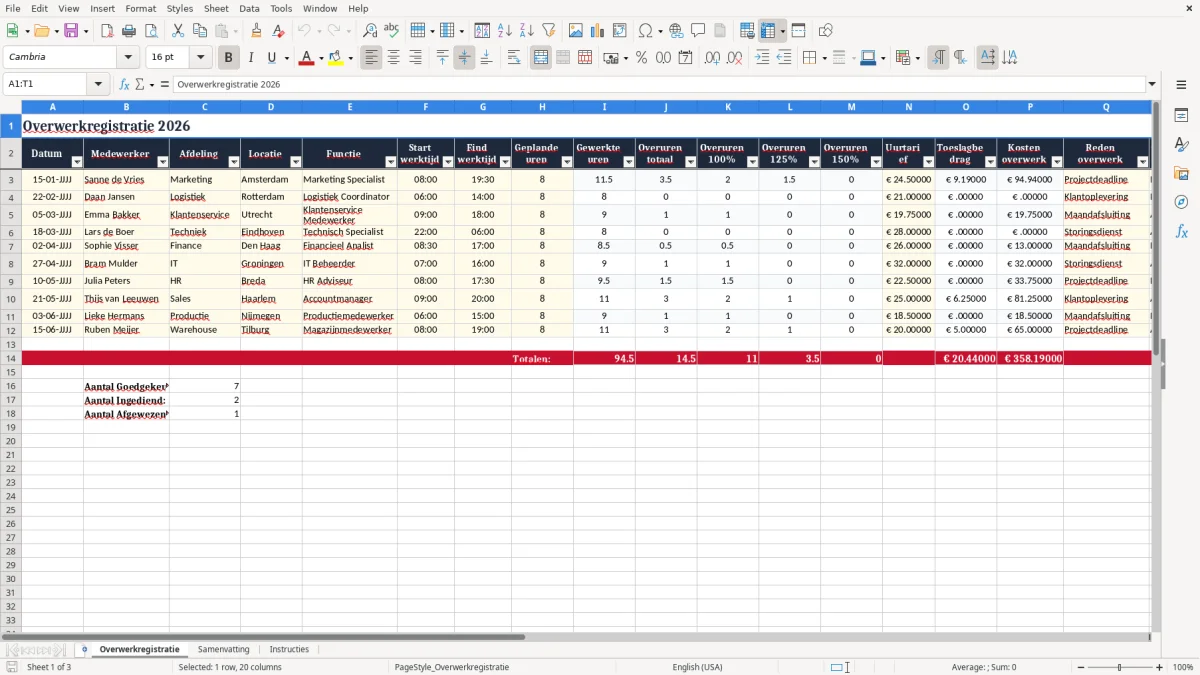Image resolution: width=1200 pixels, height=675 pixels.
Task: Toggle Merge and Center Cells button
Action: [x=541, y=58]
